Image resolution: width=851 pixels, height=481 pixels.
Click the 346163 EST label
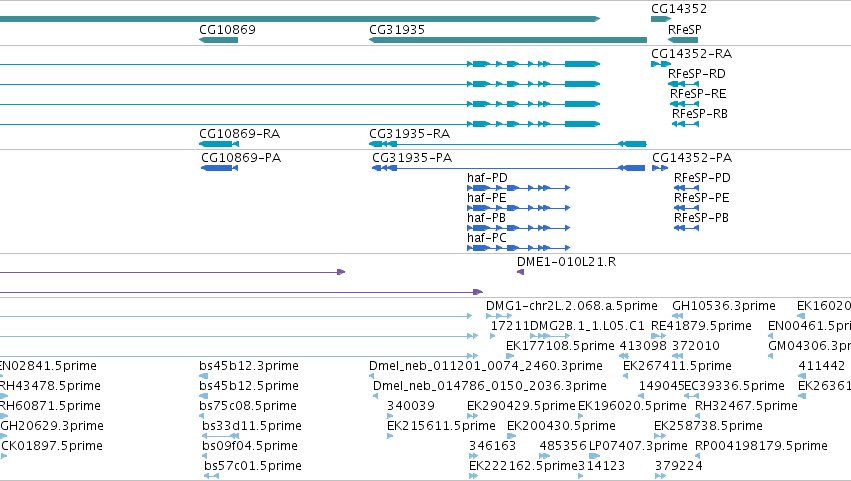[492, 447]
